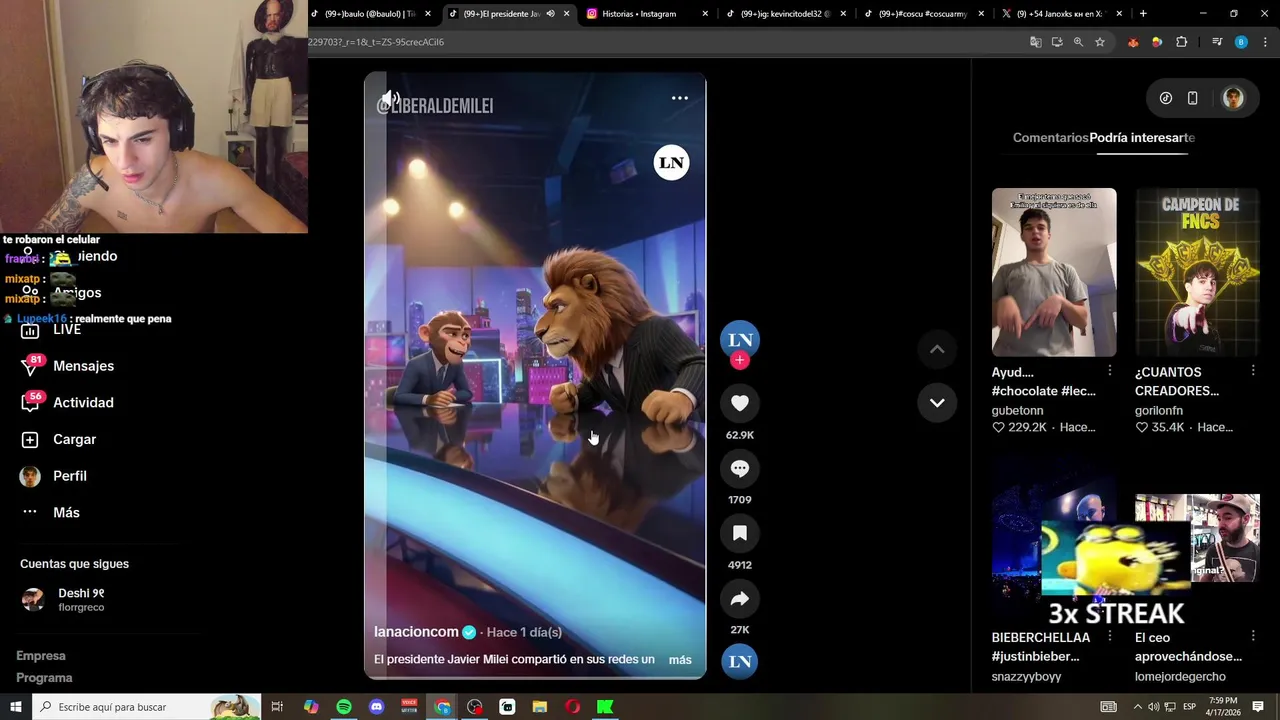Open the 'Ayud.... #chocolate' video thumbnail
Viewport: 1280px width, 720px height.
click(x=1054, y=272)
